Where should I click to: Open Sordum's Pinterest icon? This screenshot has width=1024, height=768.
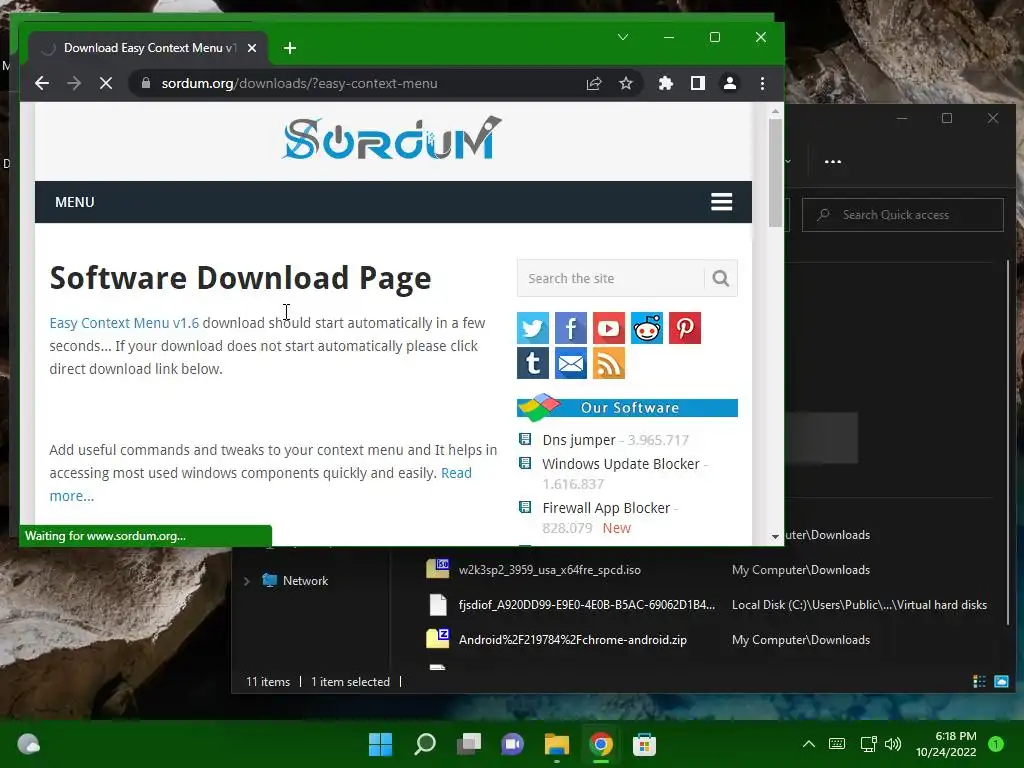[684, 328]
